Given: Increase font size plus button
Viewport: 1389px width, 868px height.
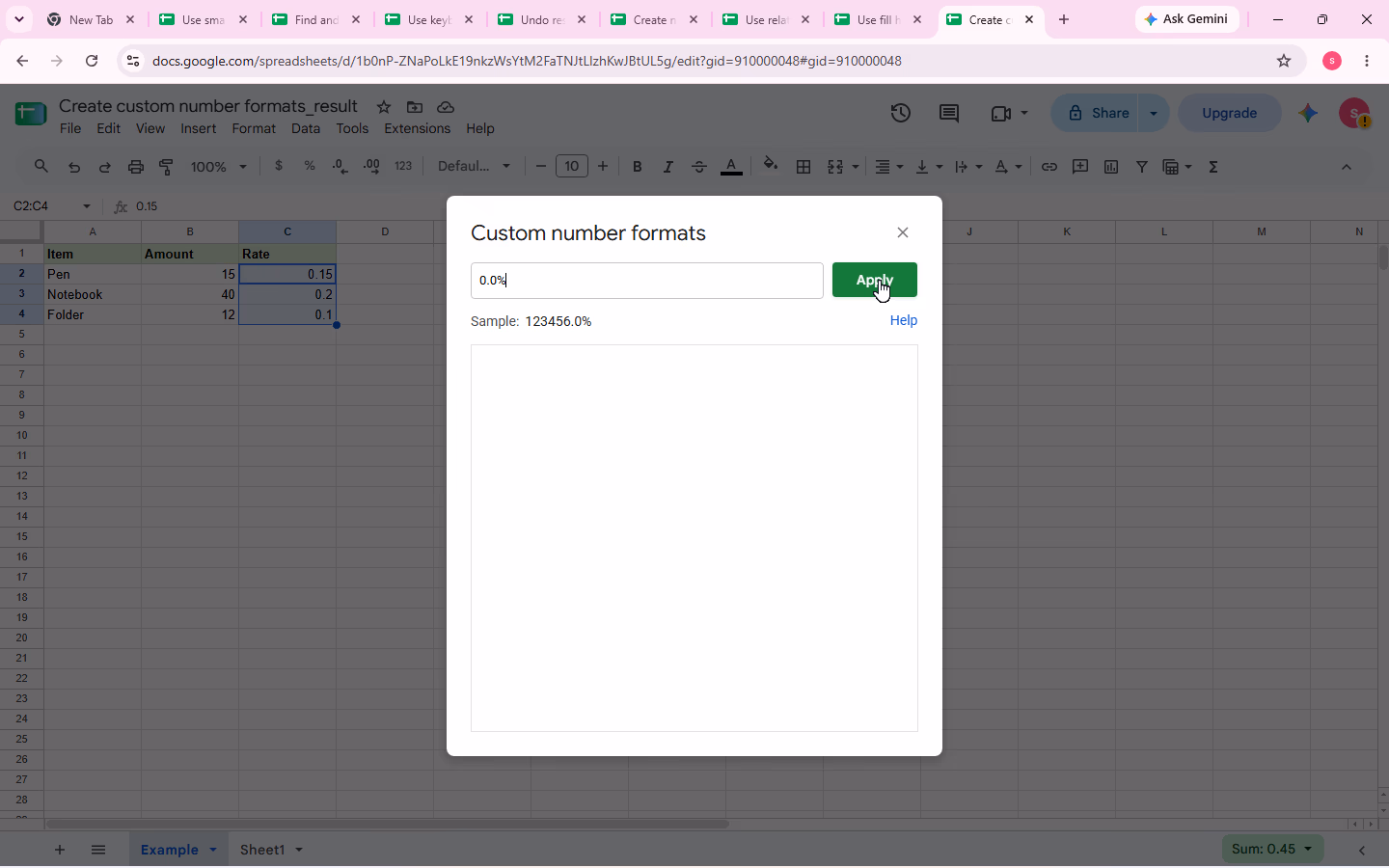Looking at the screenshot, I should click(603, 167).
